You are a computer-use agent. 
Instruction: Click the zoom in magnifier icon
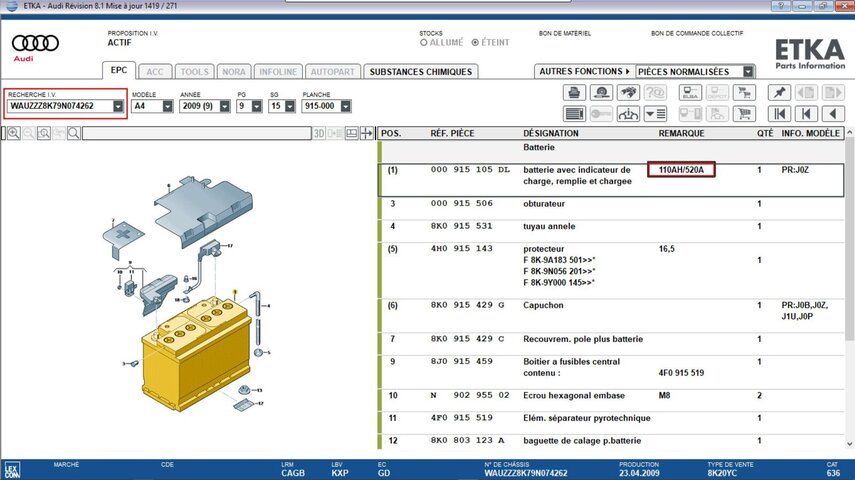[x=11, y=132]
